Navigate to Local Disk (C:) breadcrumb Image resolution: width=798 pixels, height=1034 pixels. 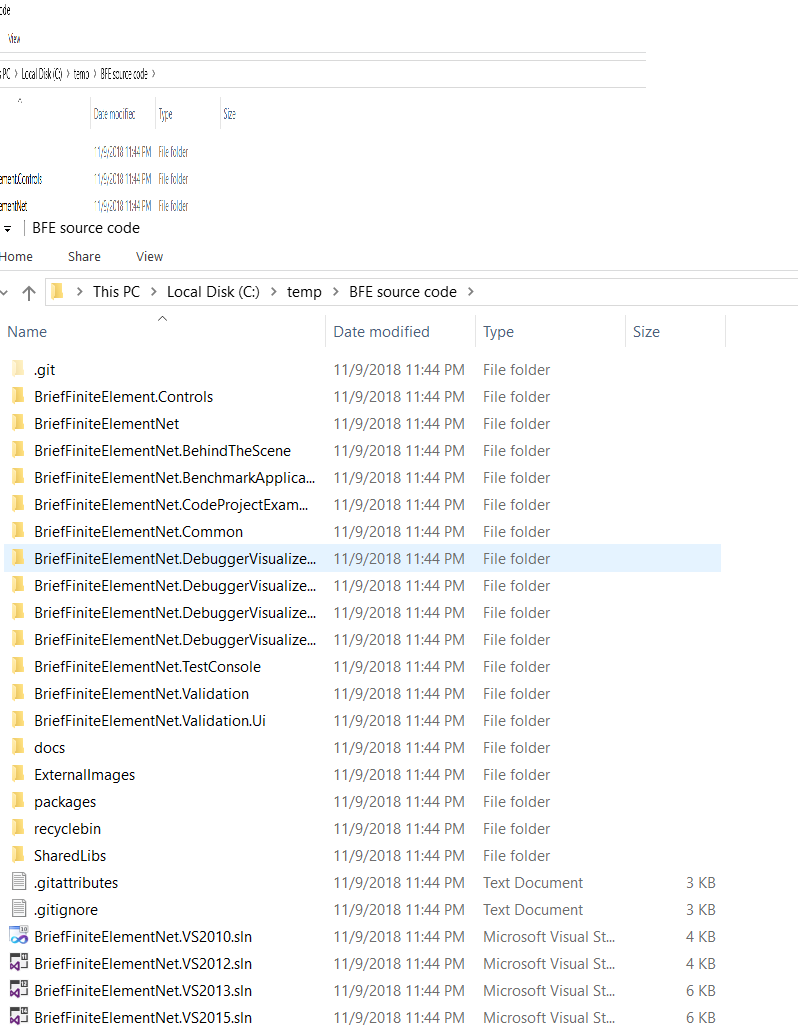[x=213, y=291]
